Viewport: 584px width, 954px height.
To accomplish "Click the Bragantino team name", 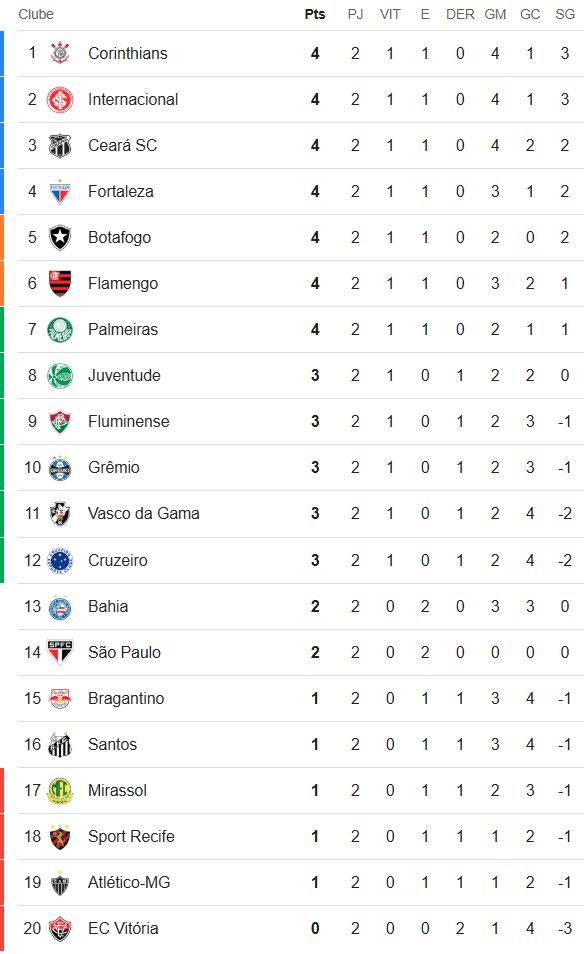I will tap(126, 698).
